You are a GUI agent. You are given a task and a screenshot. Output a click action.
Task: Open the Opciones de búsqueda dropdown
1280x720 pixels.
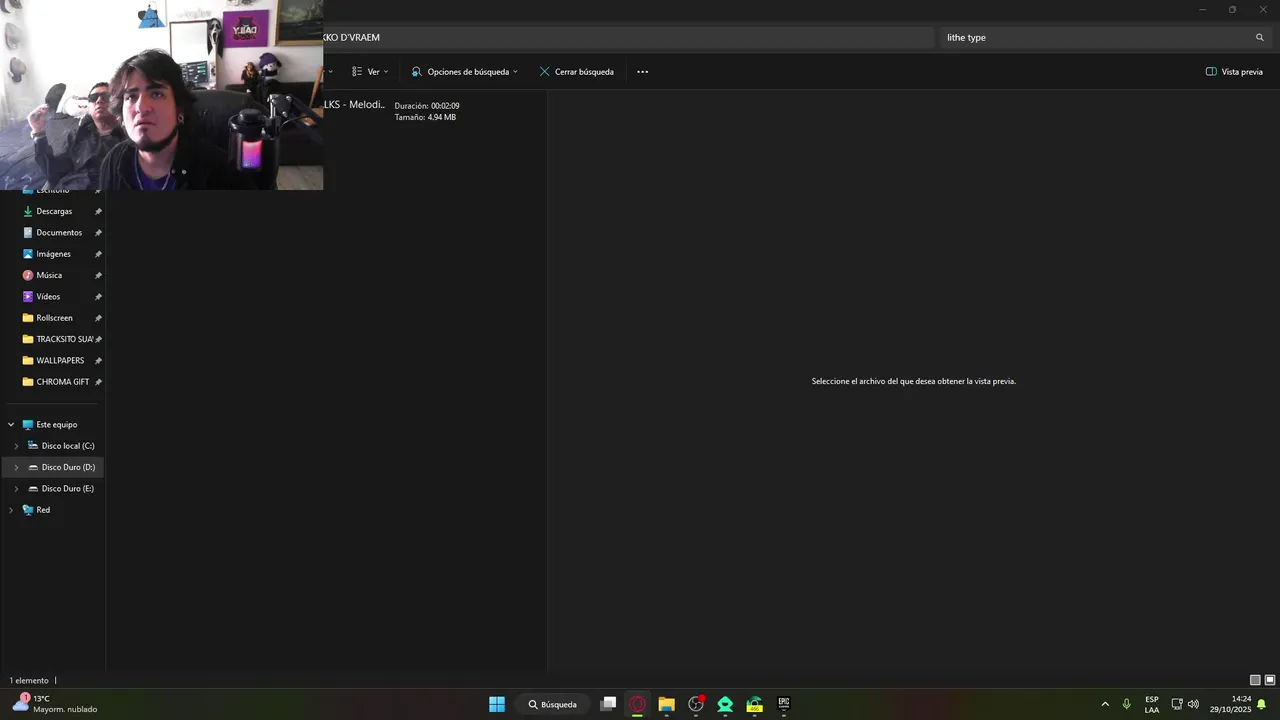(465, 72)
